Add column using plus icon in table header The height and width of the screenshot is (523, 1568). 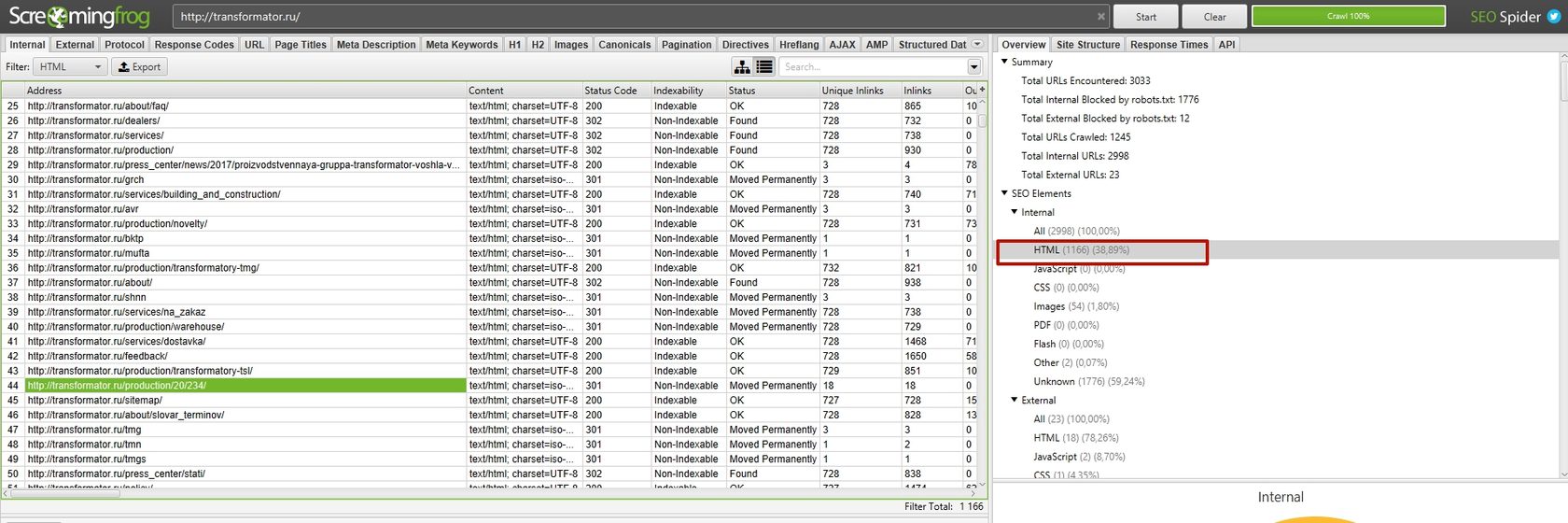pyautogui.click(x=982, y=90)
